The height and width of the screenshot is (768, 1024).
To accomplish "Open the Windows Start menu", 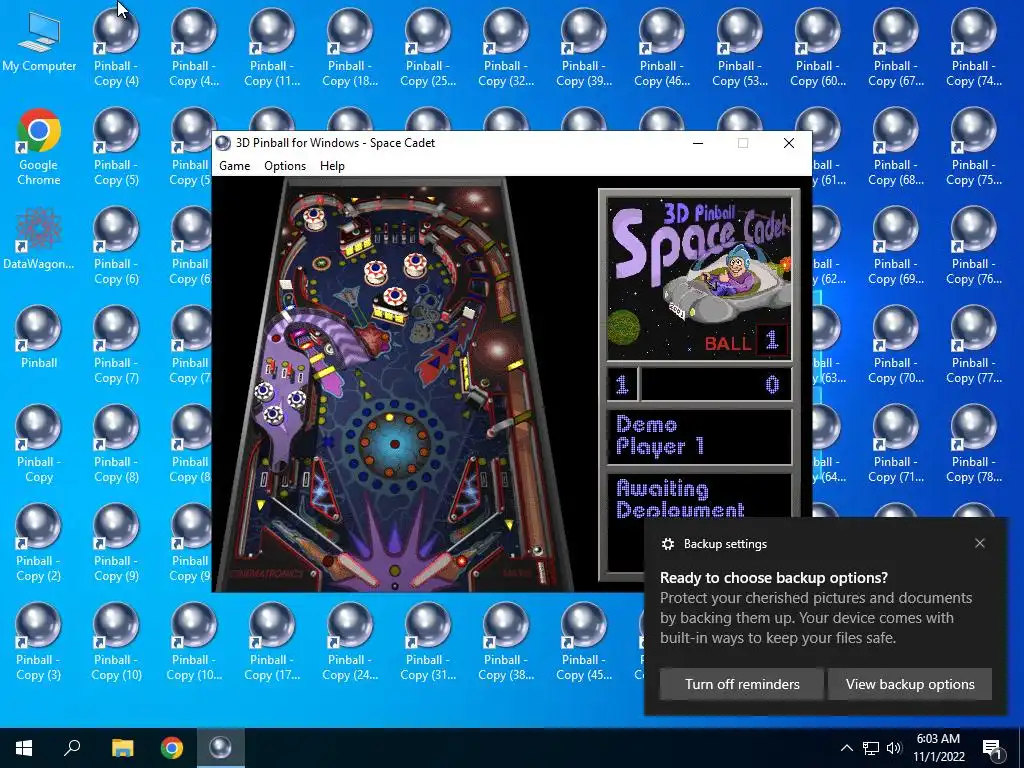I will (x=24, y=748).
